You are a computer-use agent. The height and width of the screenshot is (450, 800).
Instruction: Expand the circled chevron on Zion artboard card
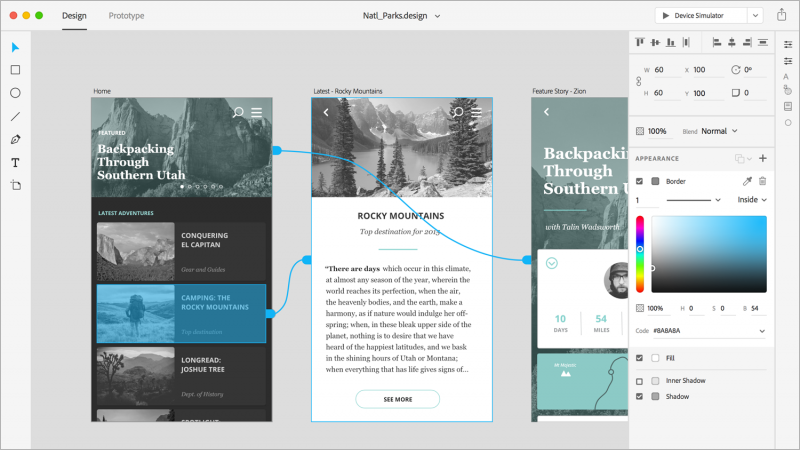coord(552,263)
